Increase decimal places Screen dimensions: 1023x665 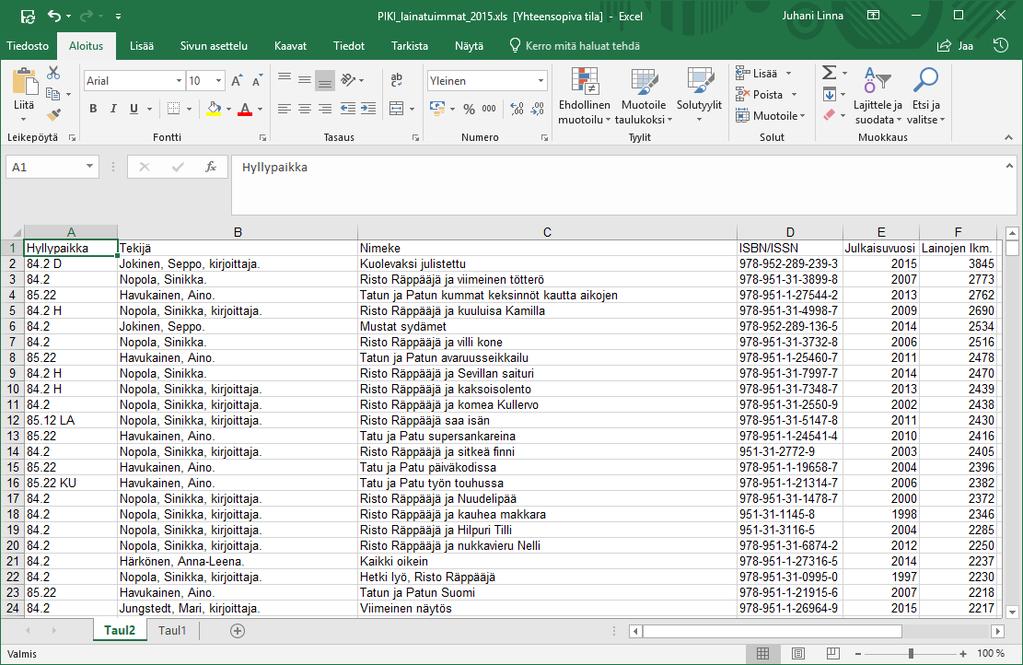(517, 109)
